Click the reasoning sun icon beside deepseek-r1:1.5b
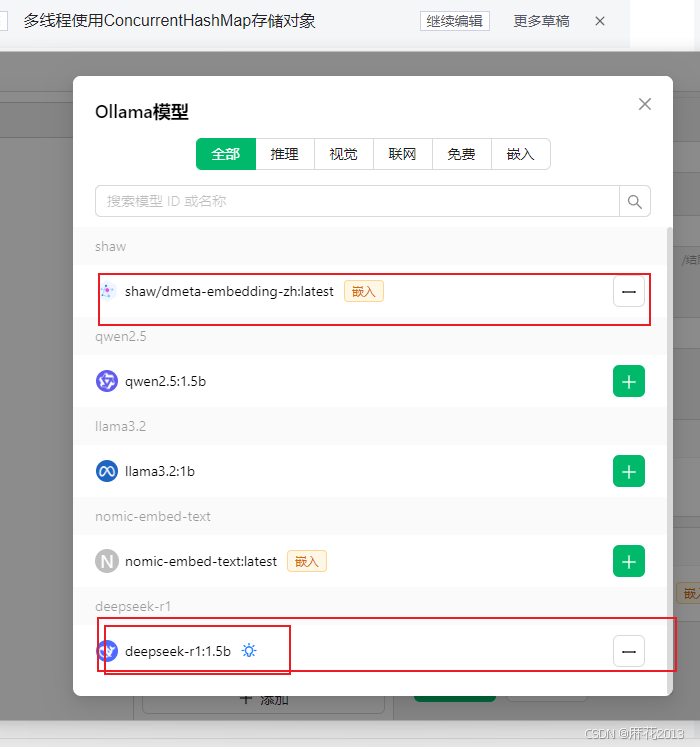 pyautogui.click(x=249, y=650)
